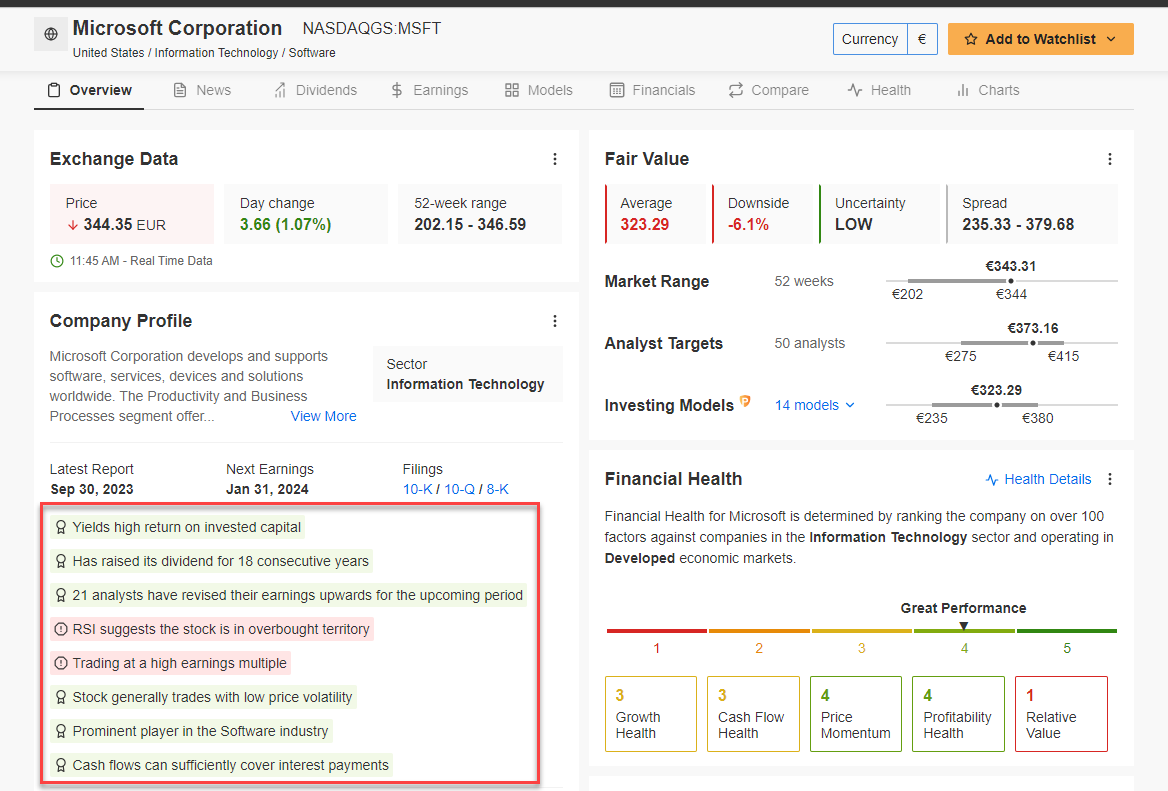Open the Health tab
The image size is (1168, 791).
(x=880, y=90)
